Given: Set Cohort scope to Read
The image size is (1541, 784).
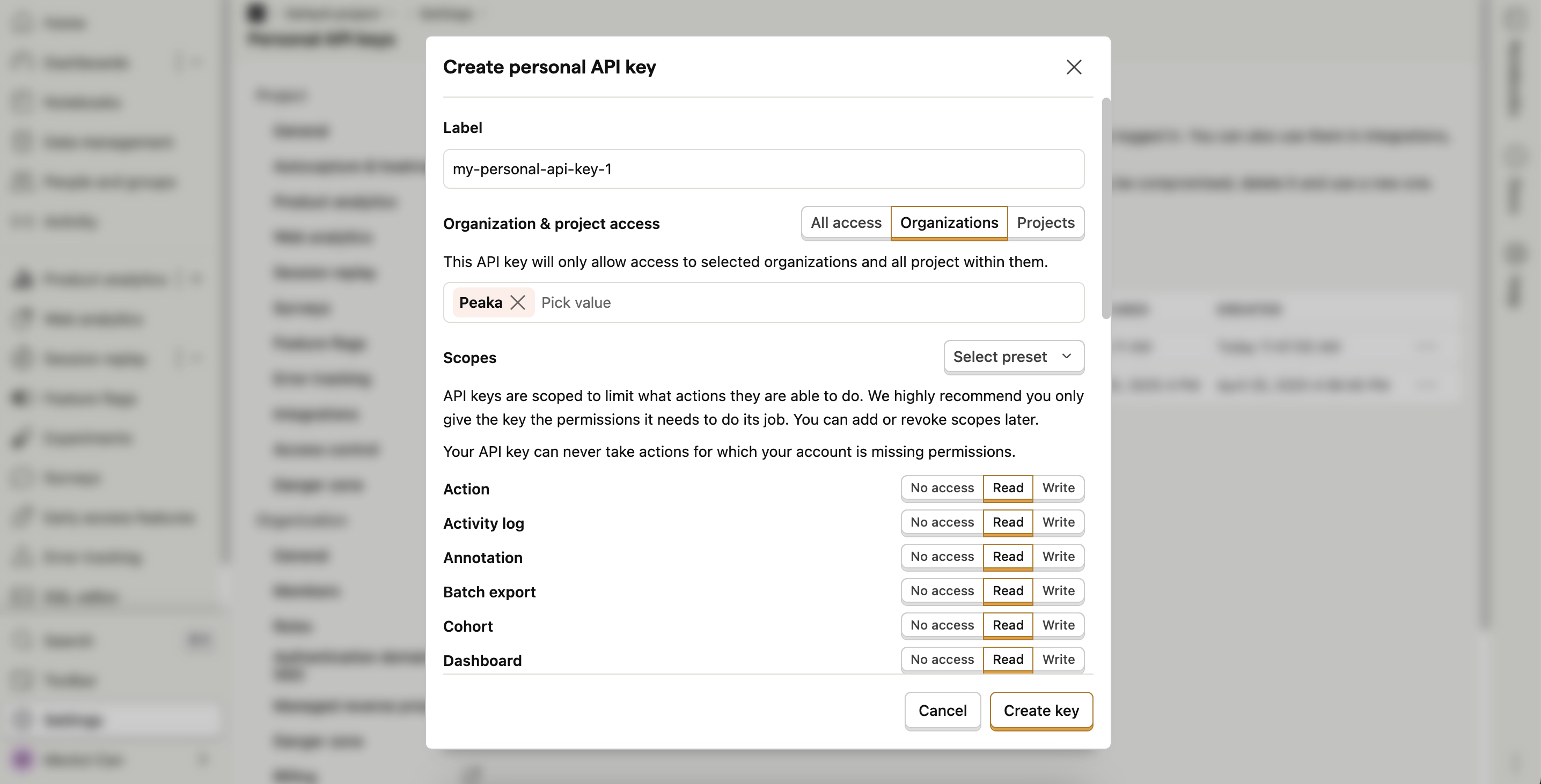Looking at the screenshot, I should point(1008,625).
